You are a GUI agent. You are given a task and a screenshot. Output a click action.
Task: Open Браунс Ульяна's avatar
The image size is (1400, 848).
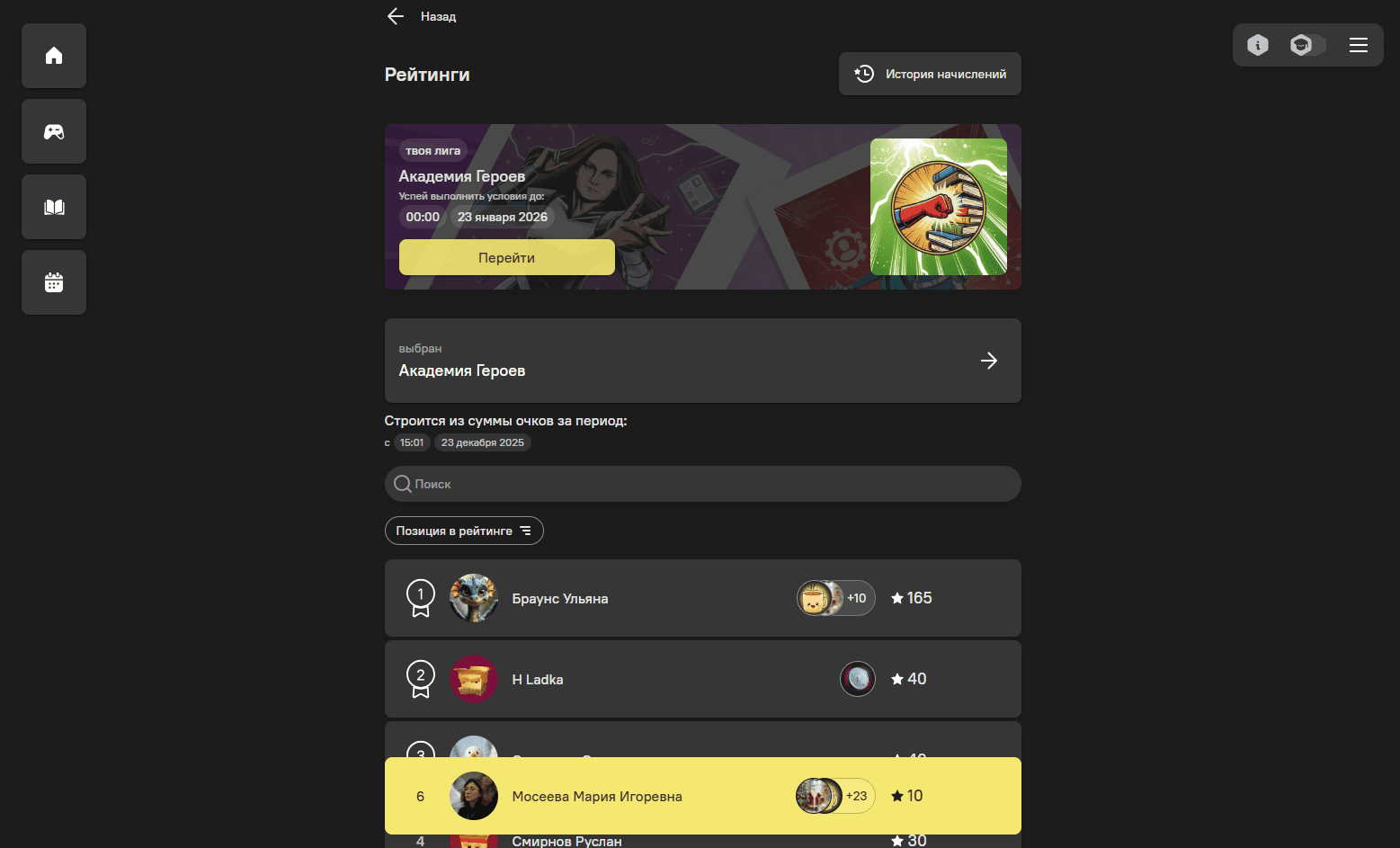tap(474, 598)
